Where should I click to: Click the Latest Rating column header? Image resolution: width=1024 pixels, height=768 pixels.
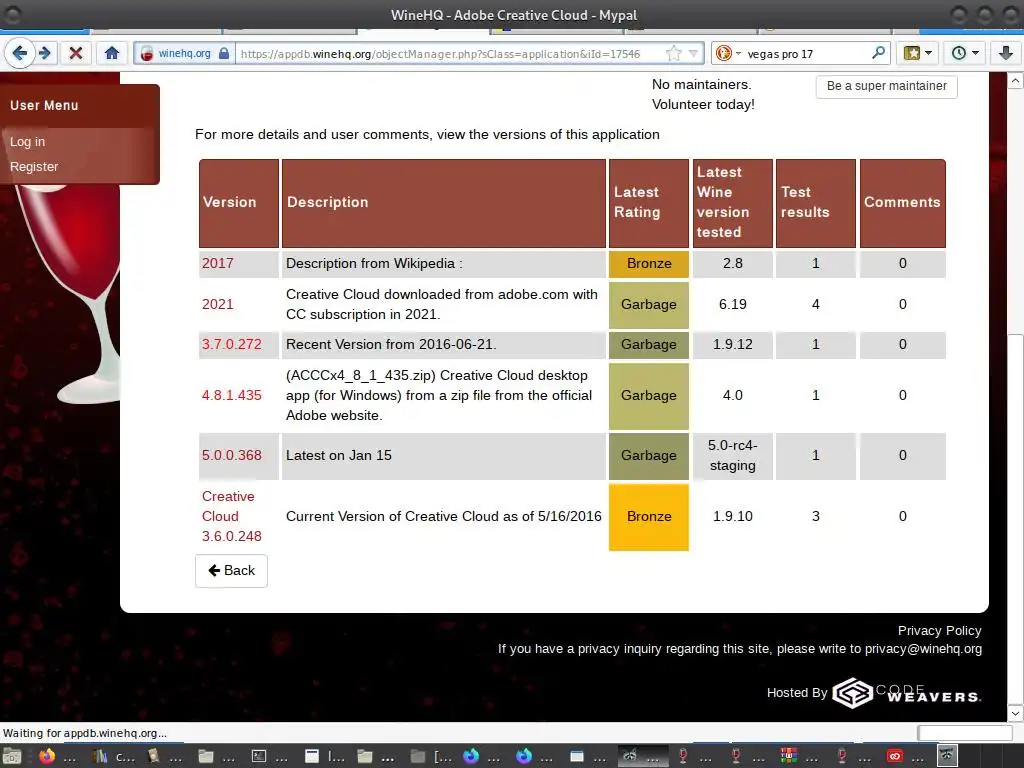(648, 202)
